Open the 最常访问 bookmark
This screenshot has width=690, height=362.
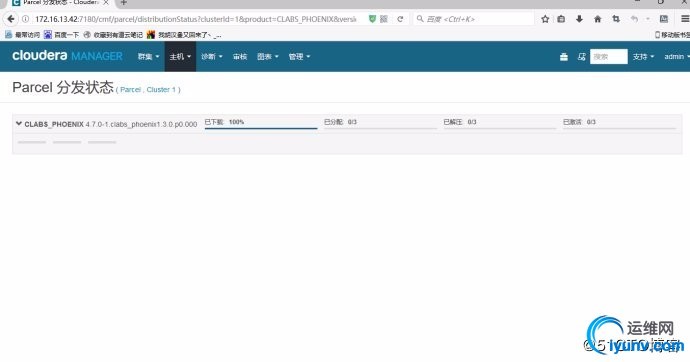22,35
